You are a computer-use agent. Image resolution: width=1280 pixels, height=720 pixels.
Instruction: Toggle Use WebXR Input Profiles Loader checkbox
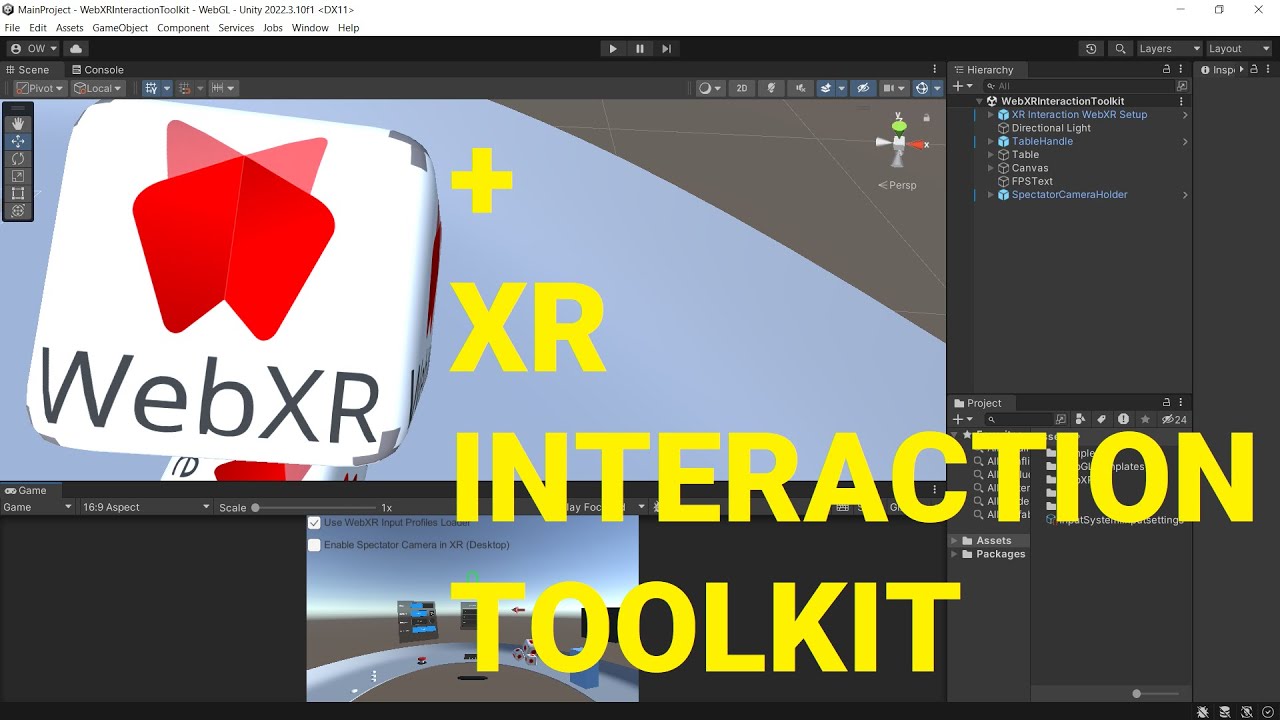pos(314,522)
